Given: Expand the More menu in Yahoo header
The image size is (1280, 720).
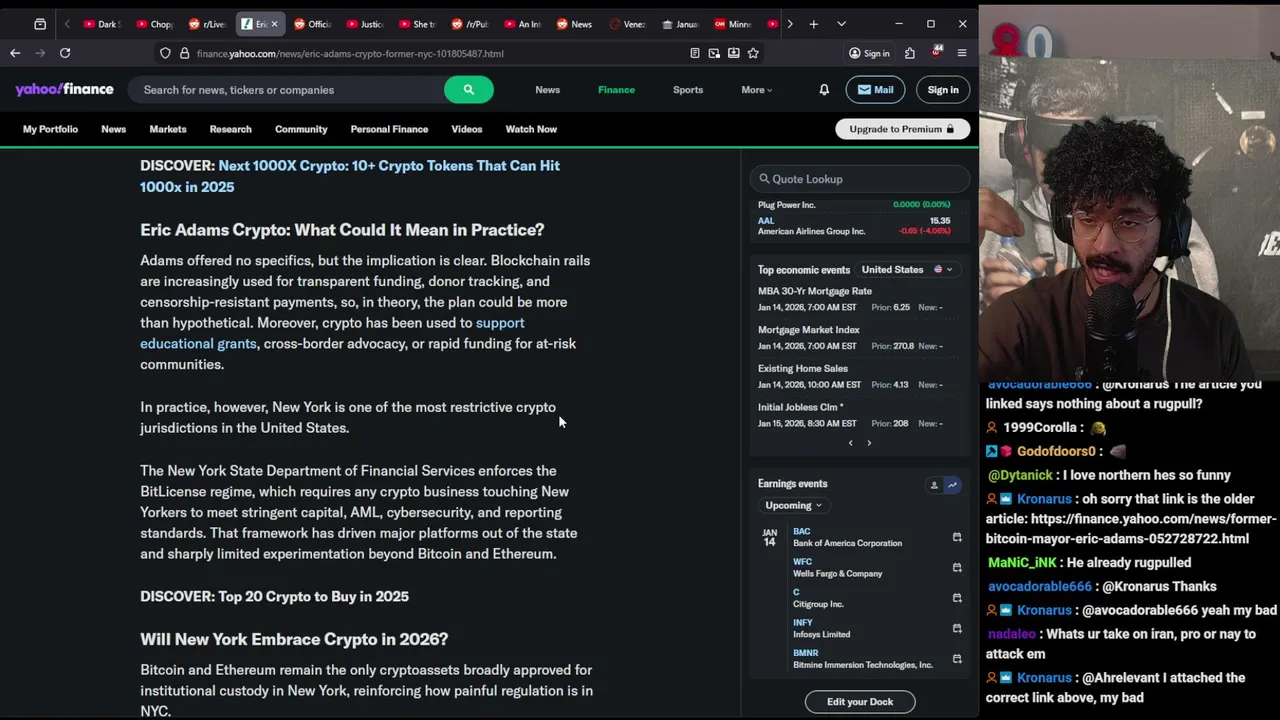Looking at the screenshot, I should [x=756, y=89].
